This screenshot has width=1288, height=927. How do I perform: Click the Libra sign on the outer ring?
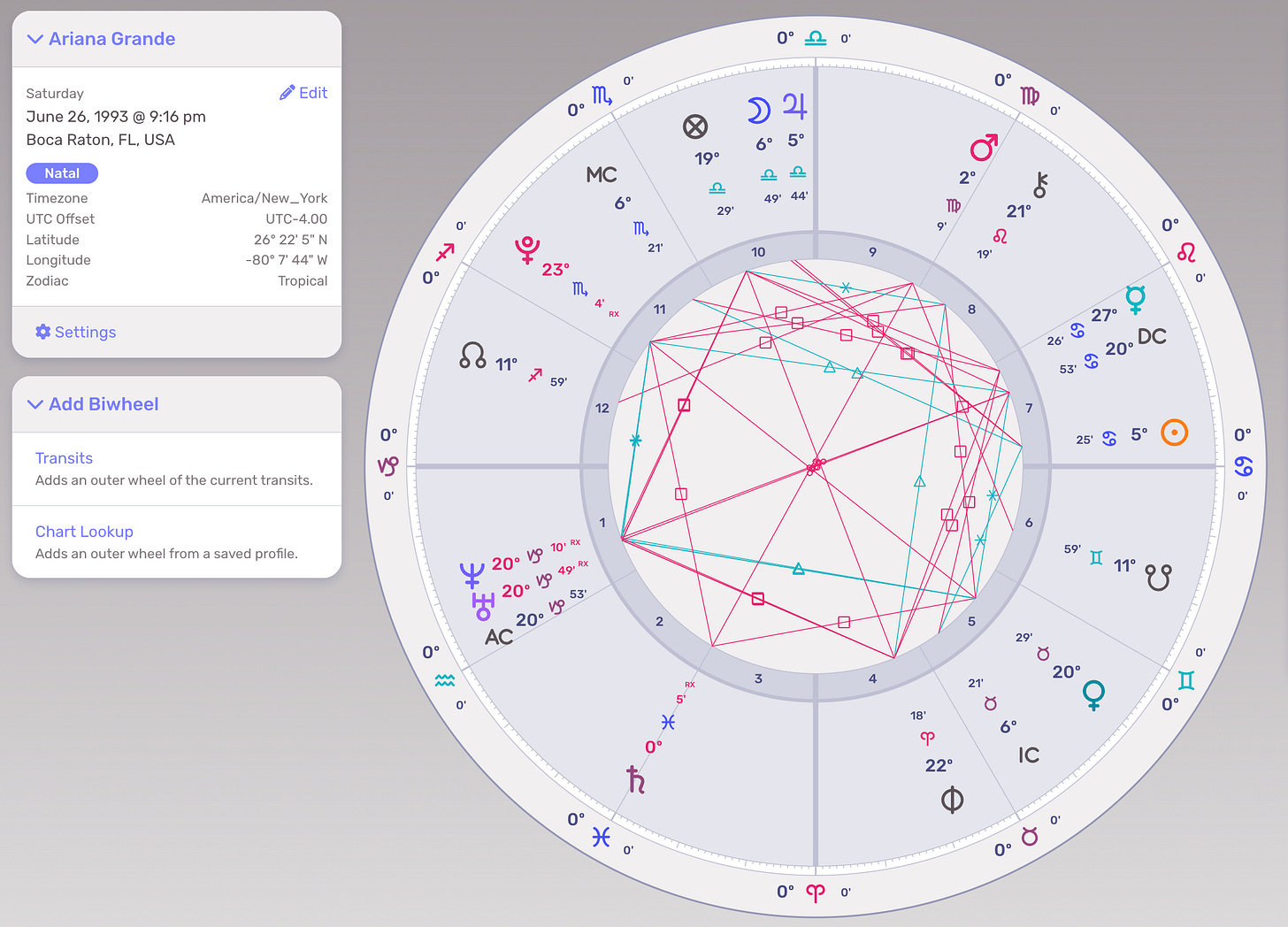(816, 38)
